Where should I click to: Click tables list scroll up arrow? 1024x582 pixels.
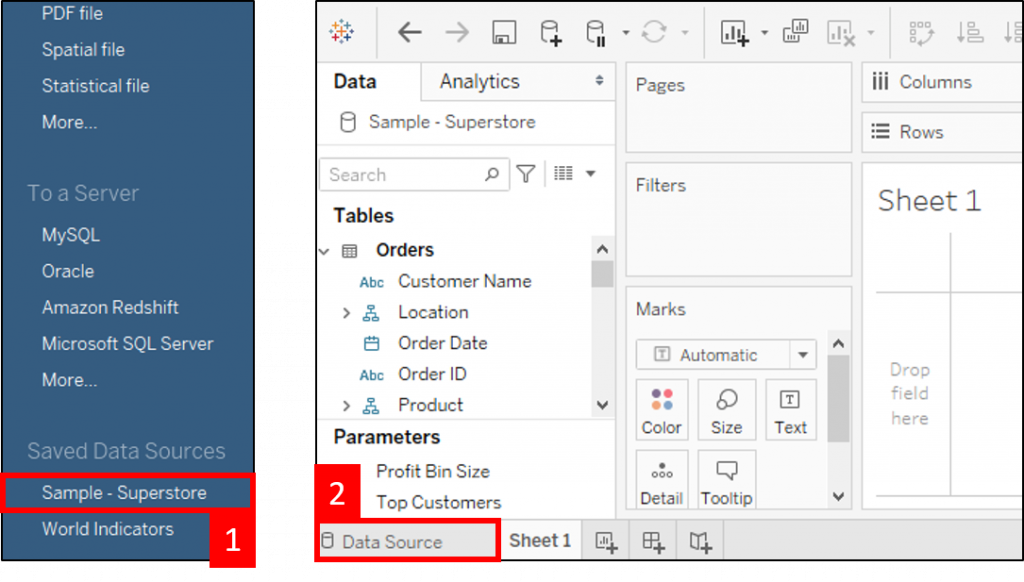pos(602,249)
